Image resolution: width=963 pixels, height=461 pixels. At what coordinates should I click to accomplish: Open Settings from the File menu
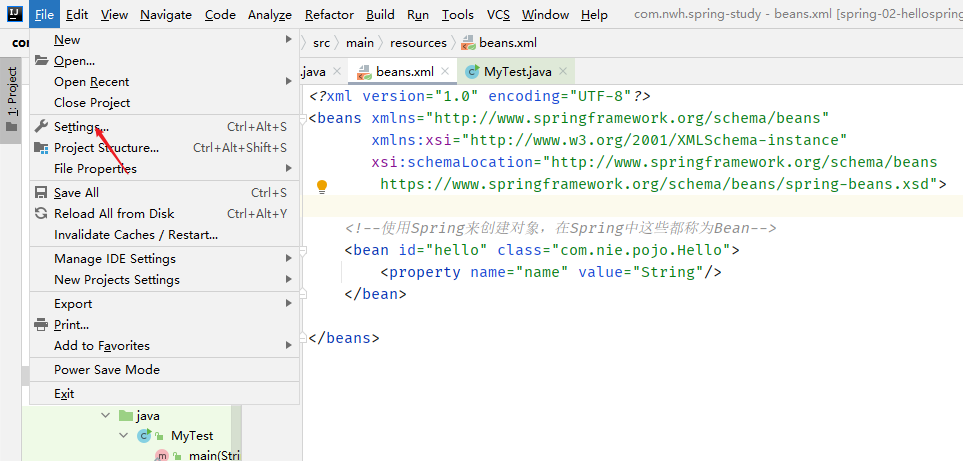(165, 127)
